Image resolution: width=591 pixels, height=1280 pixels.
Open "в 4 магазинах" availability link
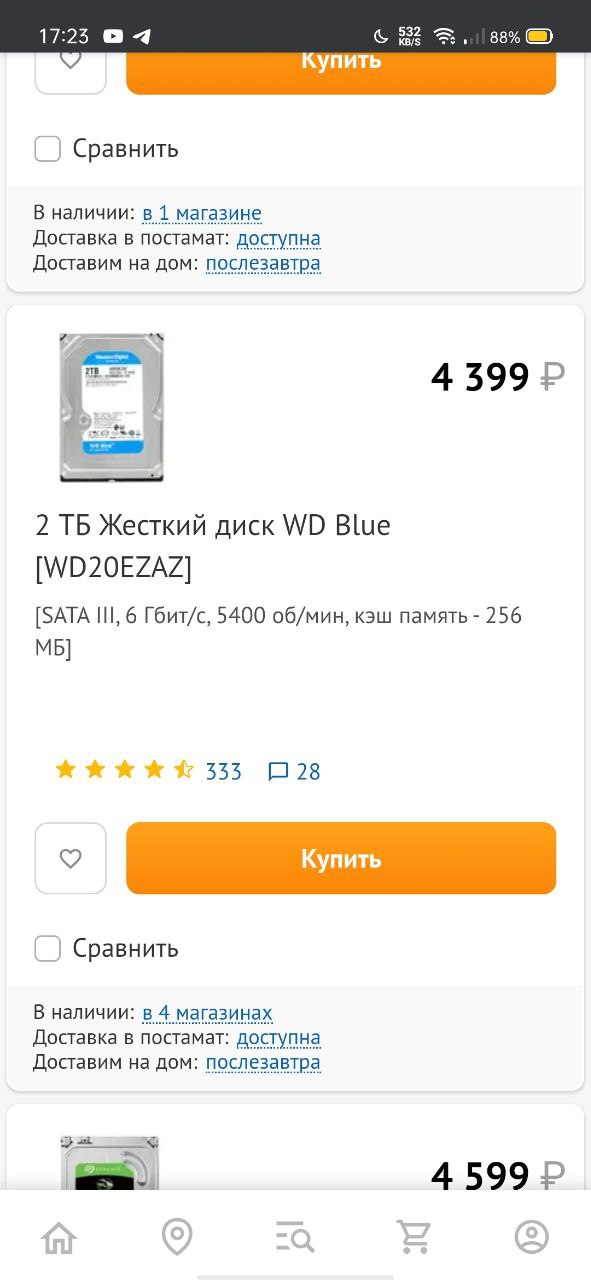[207, 1013]
